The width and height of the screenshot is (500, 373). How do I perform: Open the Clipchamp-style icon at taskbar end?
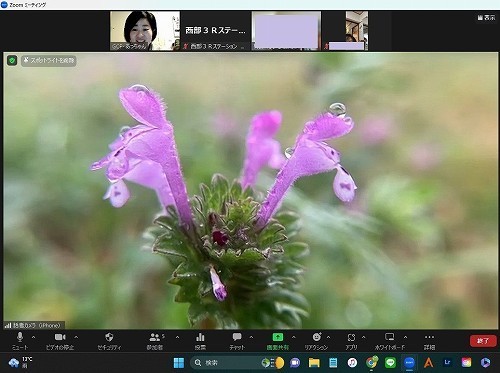(x=485, y=362)
